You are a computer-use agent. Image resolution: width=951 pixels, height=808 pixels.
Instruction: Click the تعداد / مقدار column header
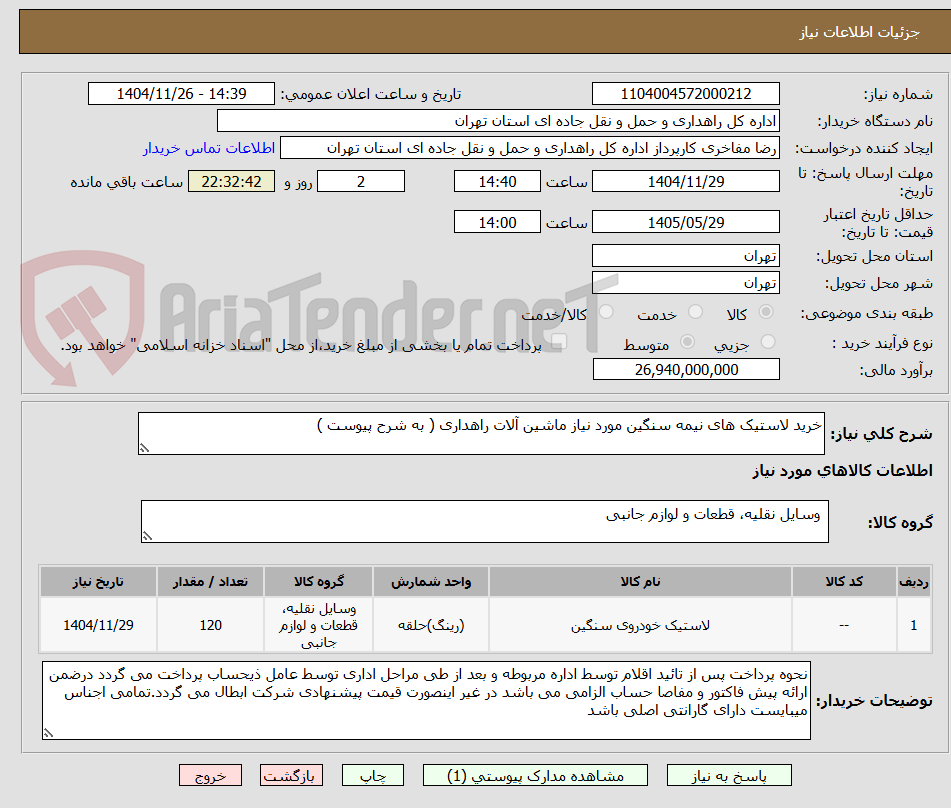pos(210,582)
